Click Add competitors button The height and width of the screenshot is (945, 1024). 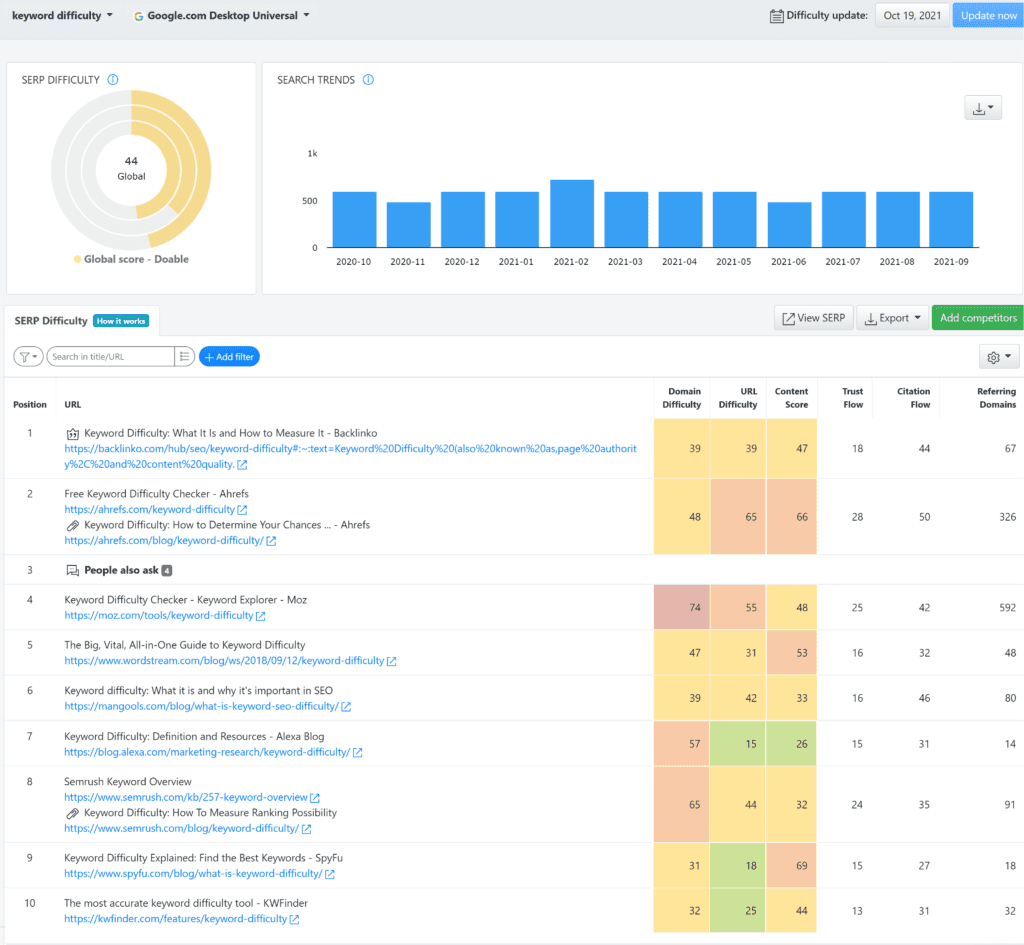[978, 318]
